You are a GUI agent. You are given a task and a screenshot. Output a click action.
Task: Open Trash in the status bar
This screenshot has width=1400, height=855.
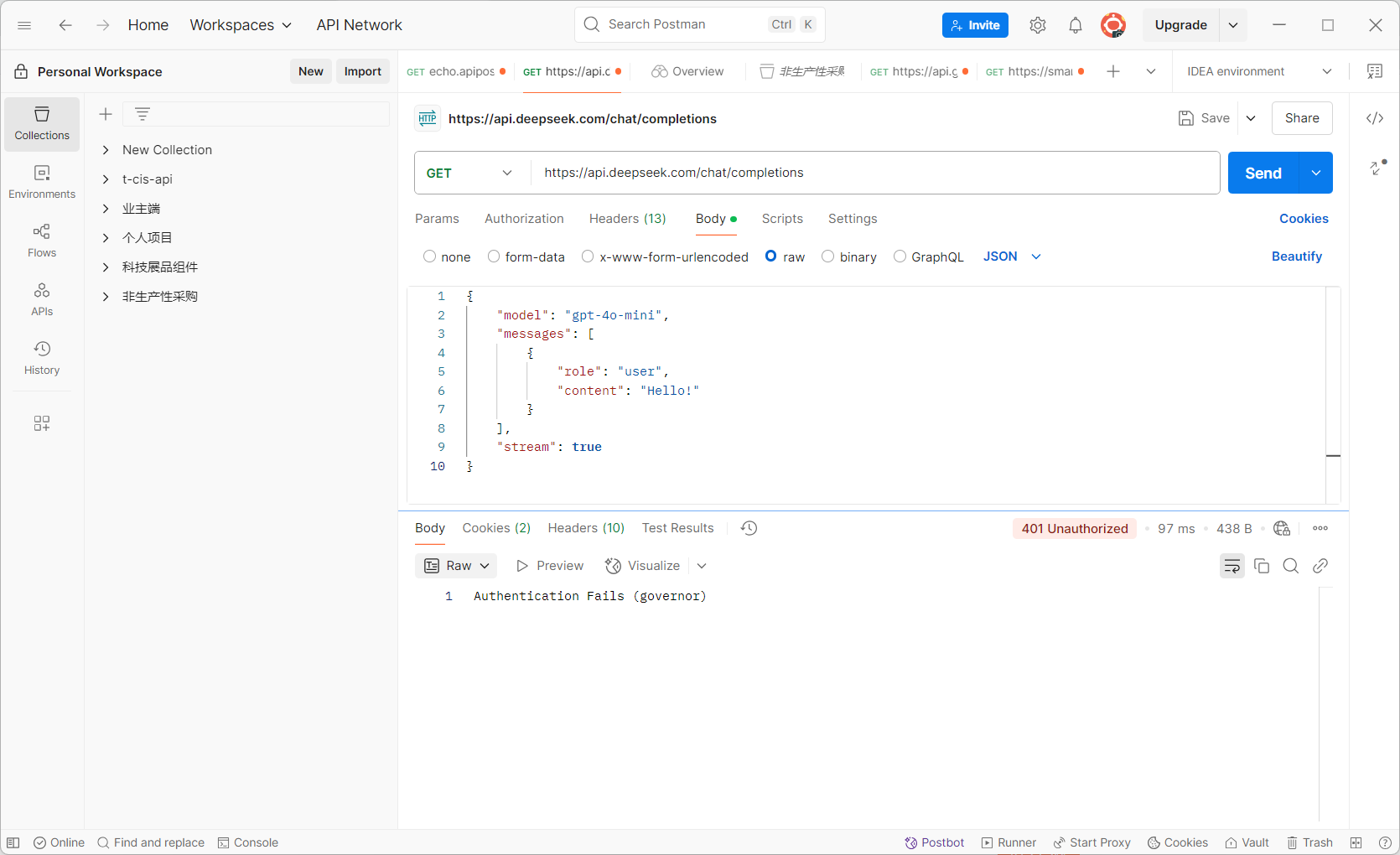(x=1309, y=842)
